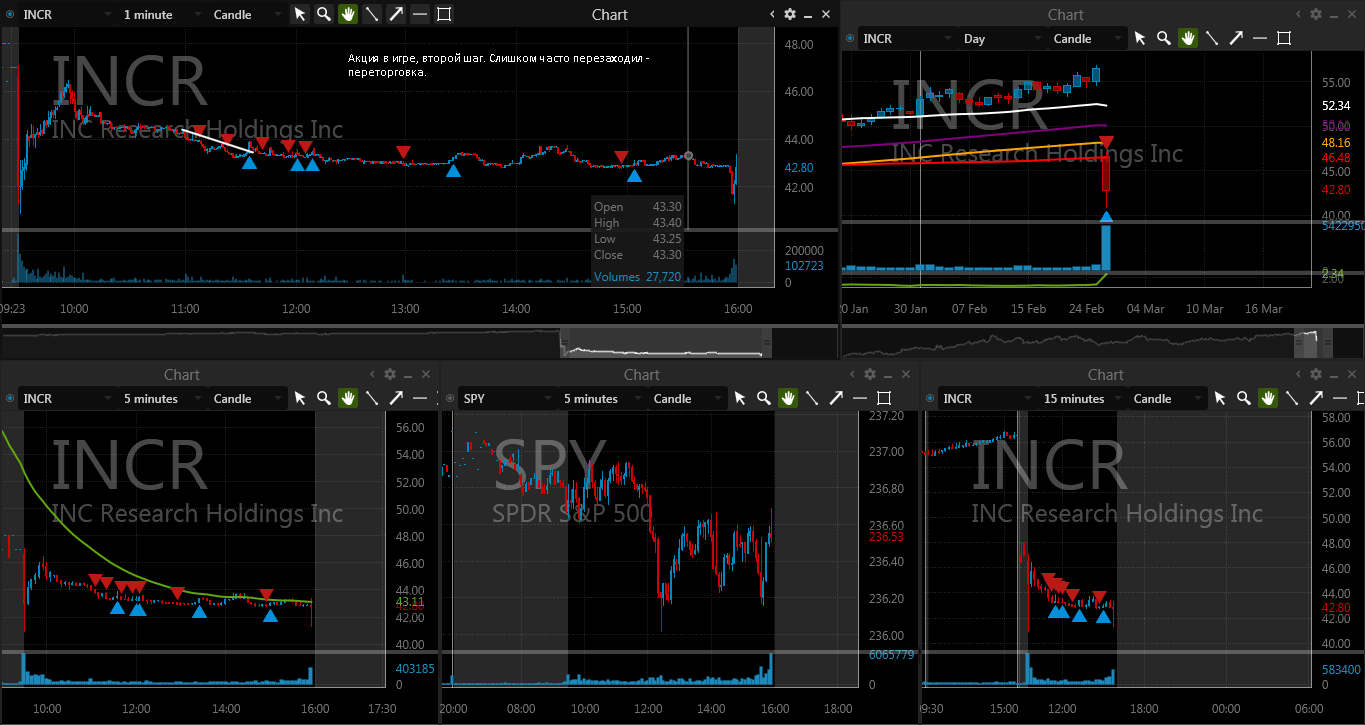Image resolution: width=1365 pixels, height=725 pixels.
Task: Open the Candle type dropdown in the 15 minutes chart
Action: tap(1166, 398)
